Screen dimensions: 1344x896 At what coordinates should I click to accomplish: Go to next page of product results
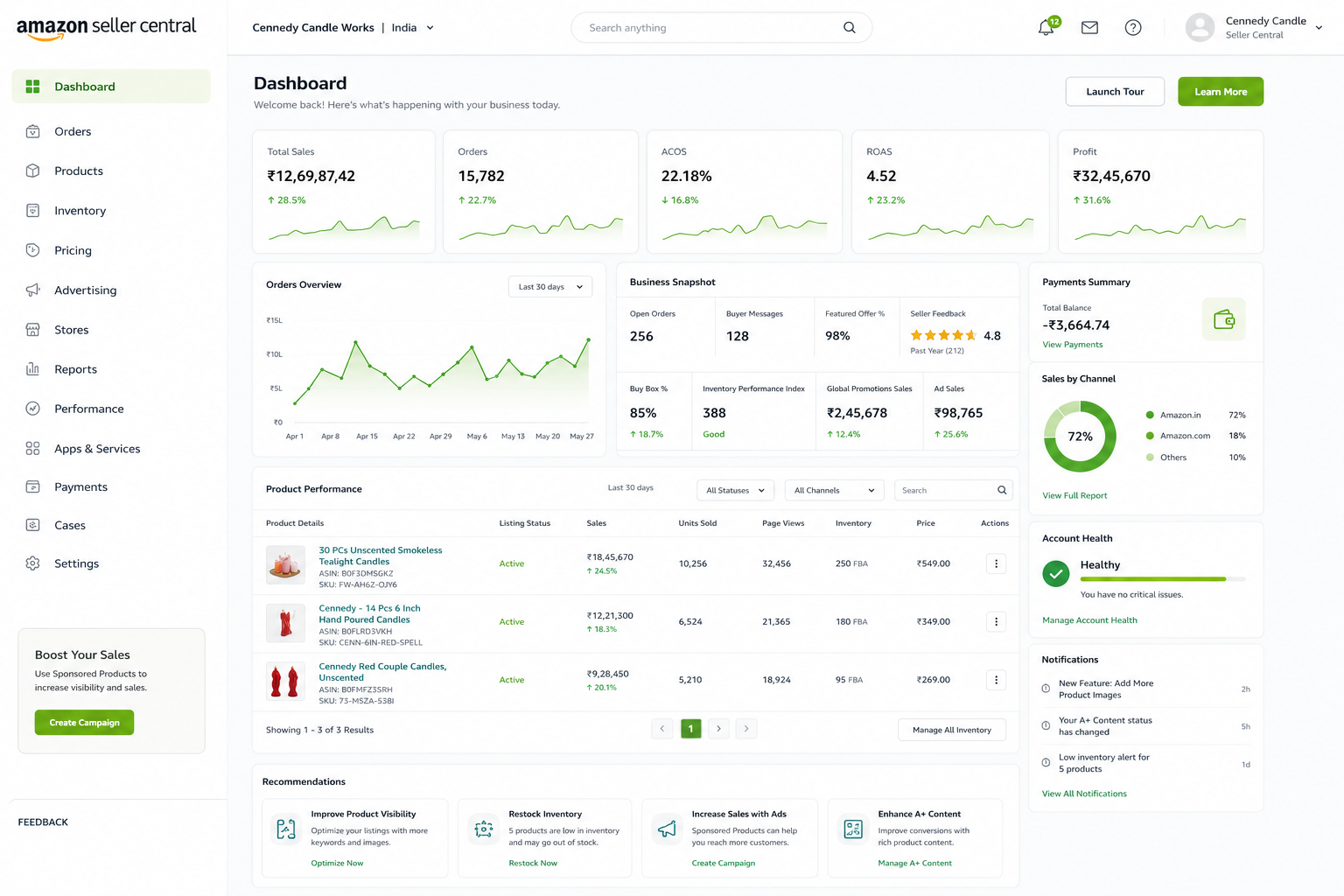point(718,728)
